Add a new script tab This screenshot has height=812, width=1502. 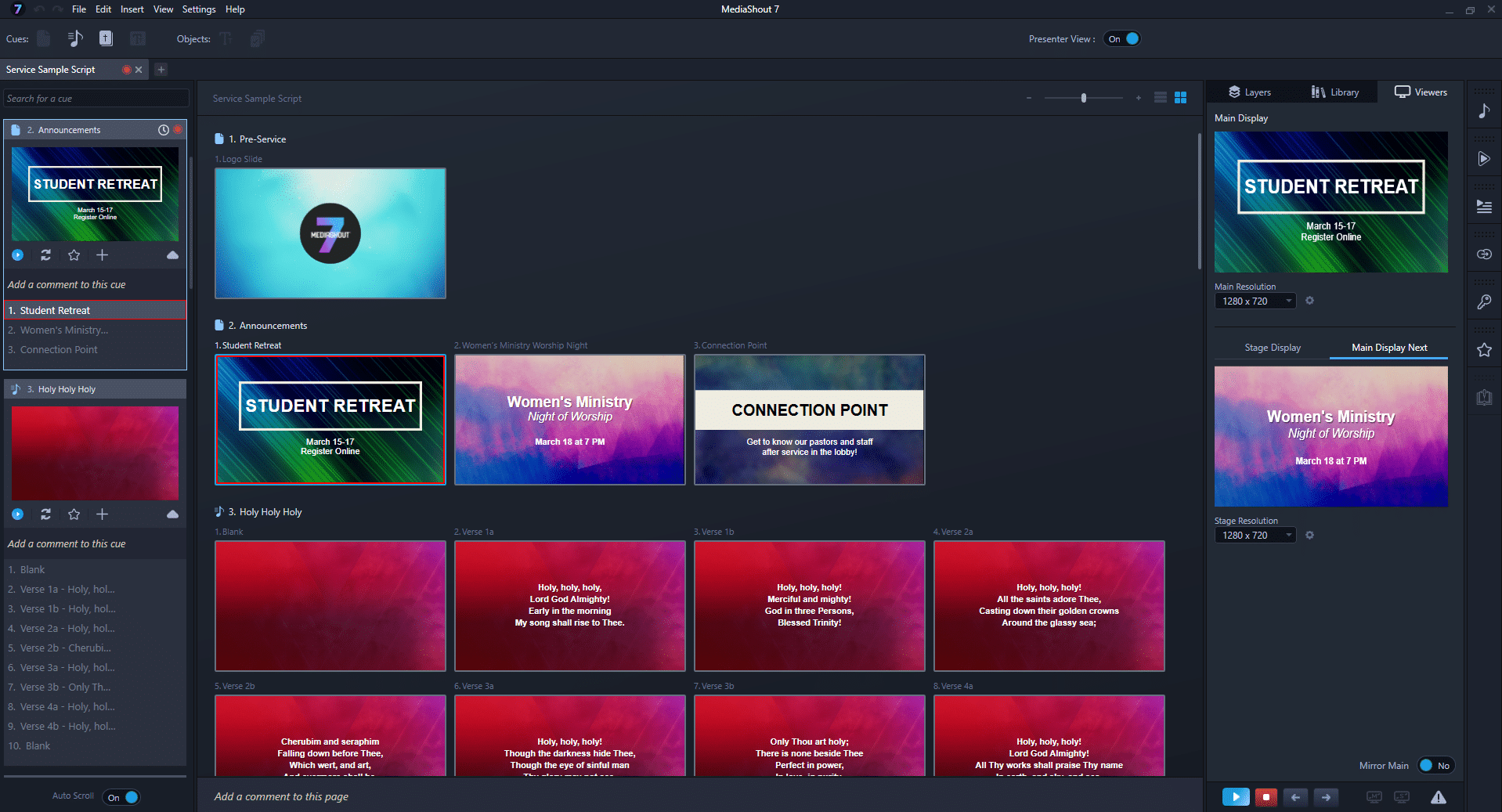[x=161, y=70]
